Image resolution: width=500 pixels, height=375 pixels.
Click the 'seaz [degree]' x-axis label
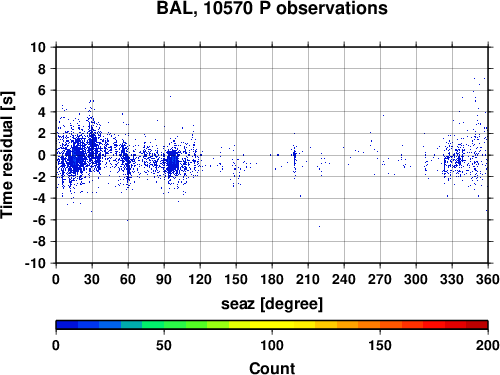click(272, 304)
